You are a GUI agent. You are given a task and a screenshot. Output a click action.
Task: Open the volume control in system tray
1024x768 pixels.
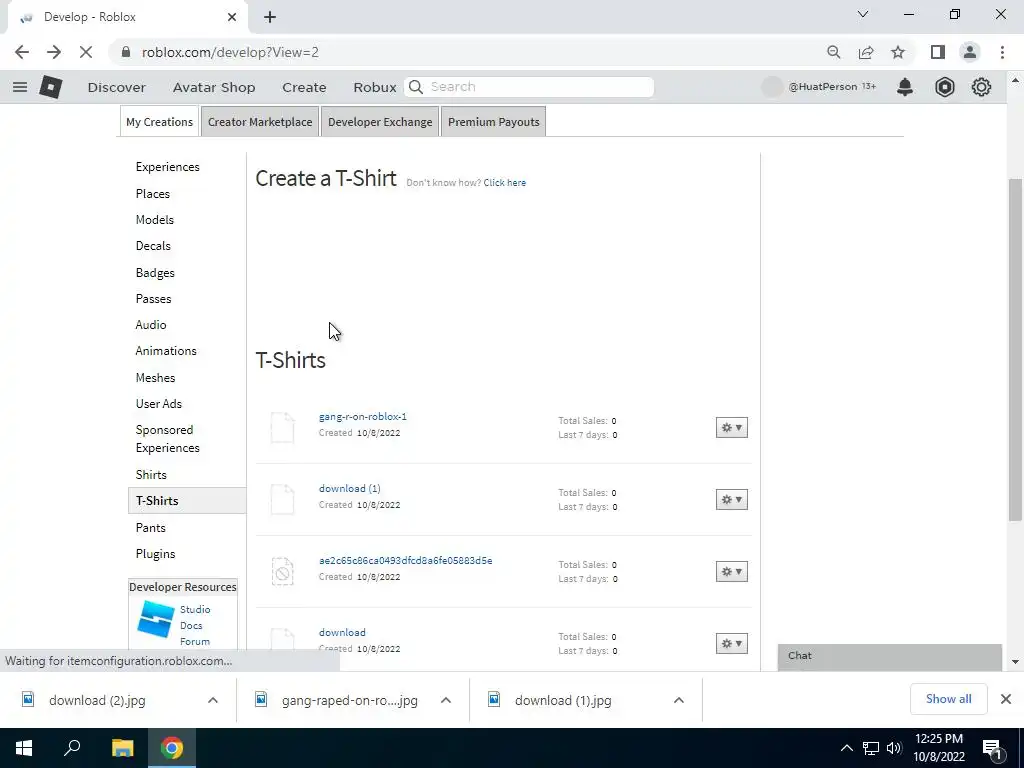click(x=894, y=748)
